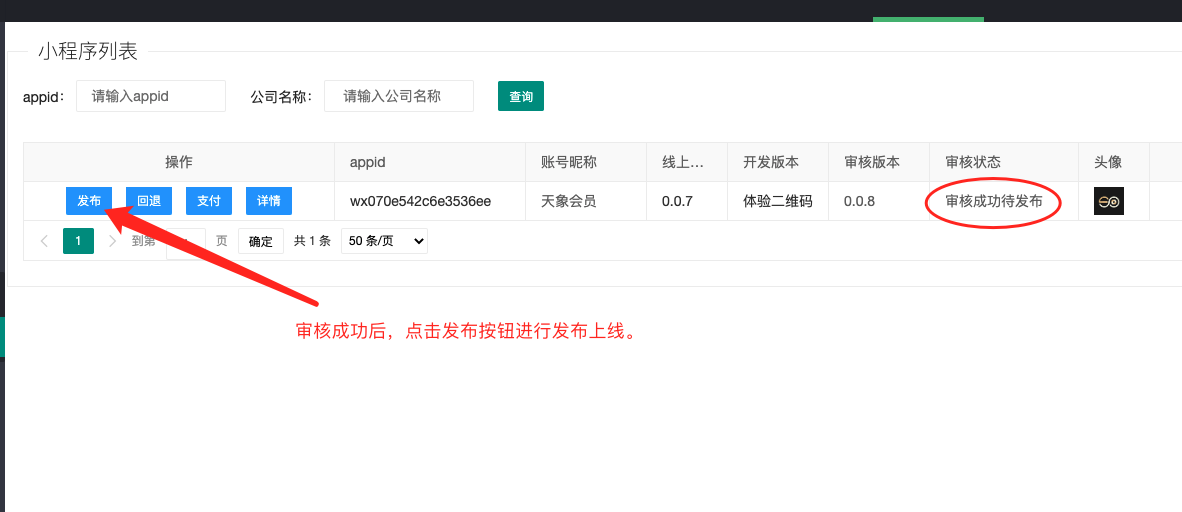Click the 发布 publish button
The image size is (1182, 512).
pyautogui.click(x=89, y=201)
